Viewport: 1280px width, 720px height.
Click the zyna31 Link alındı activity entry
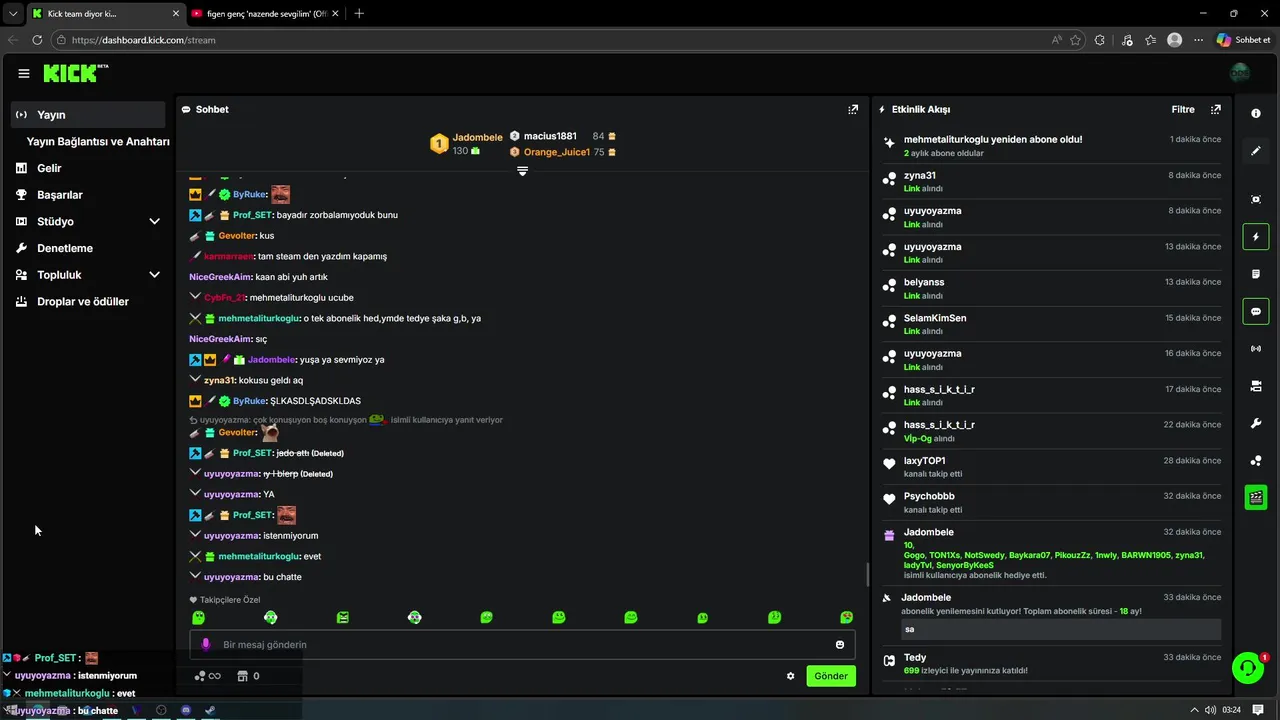[x=1052, y=181]
